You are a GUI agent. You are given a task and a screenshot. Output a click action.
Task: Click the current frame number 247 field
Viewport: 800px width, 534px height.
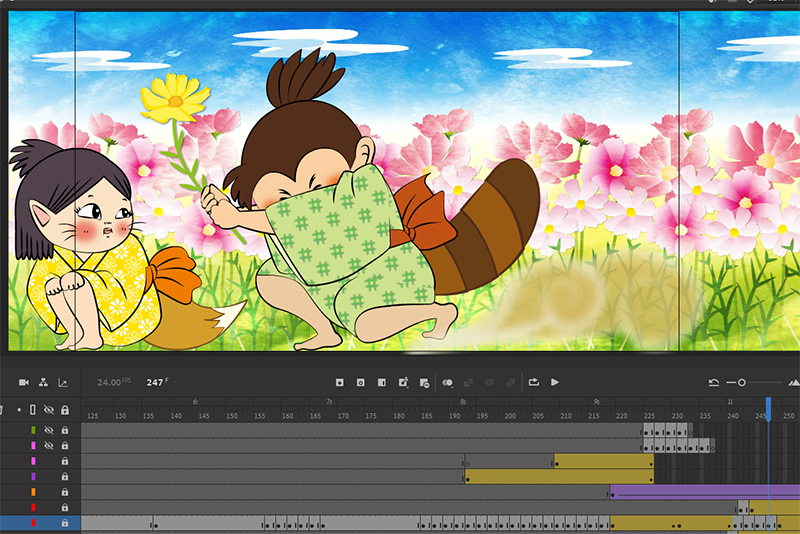coord(155,382)
